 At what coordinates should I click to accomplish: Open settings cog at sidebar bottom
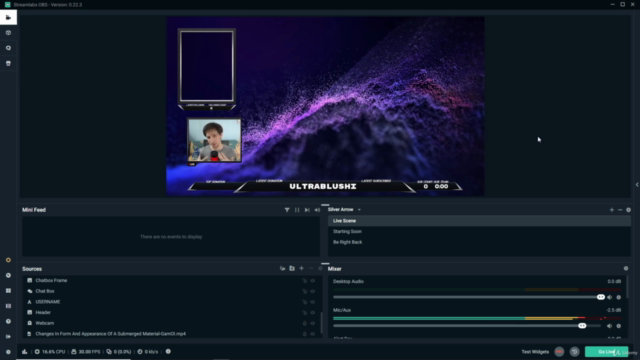tap(8, 352)
